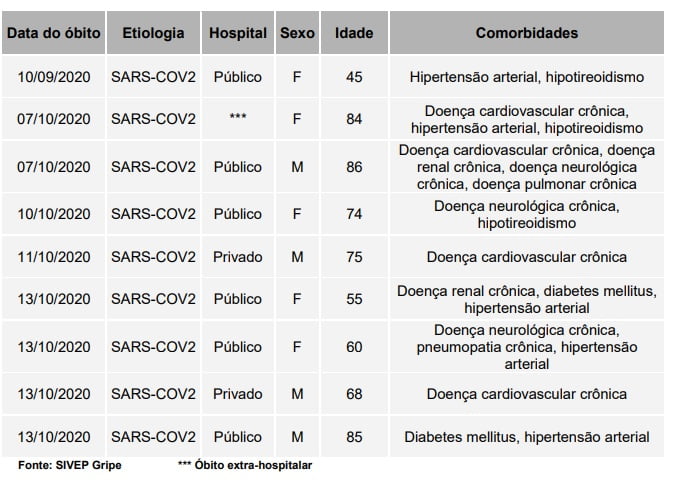Select the "Idade" column header
Screen dimensions: 689x493
click(x=354, y=33)
